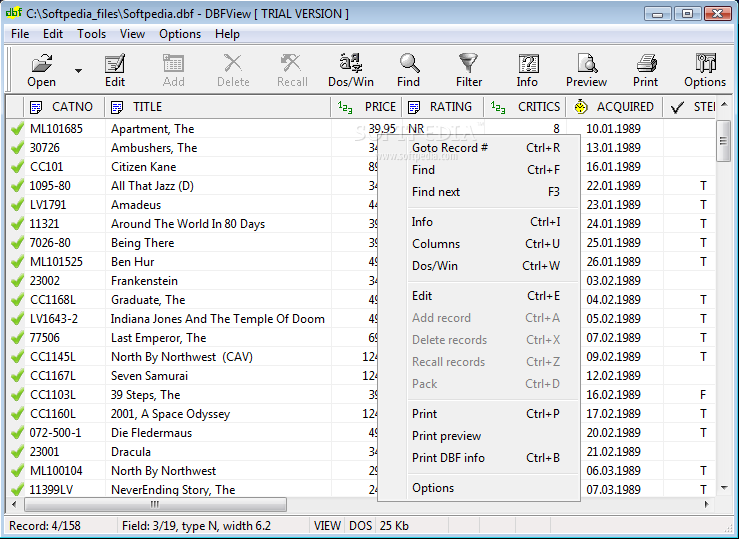Expand the Open button dropdown arrow

78,71
